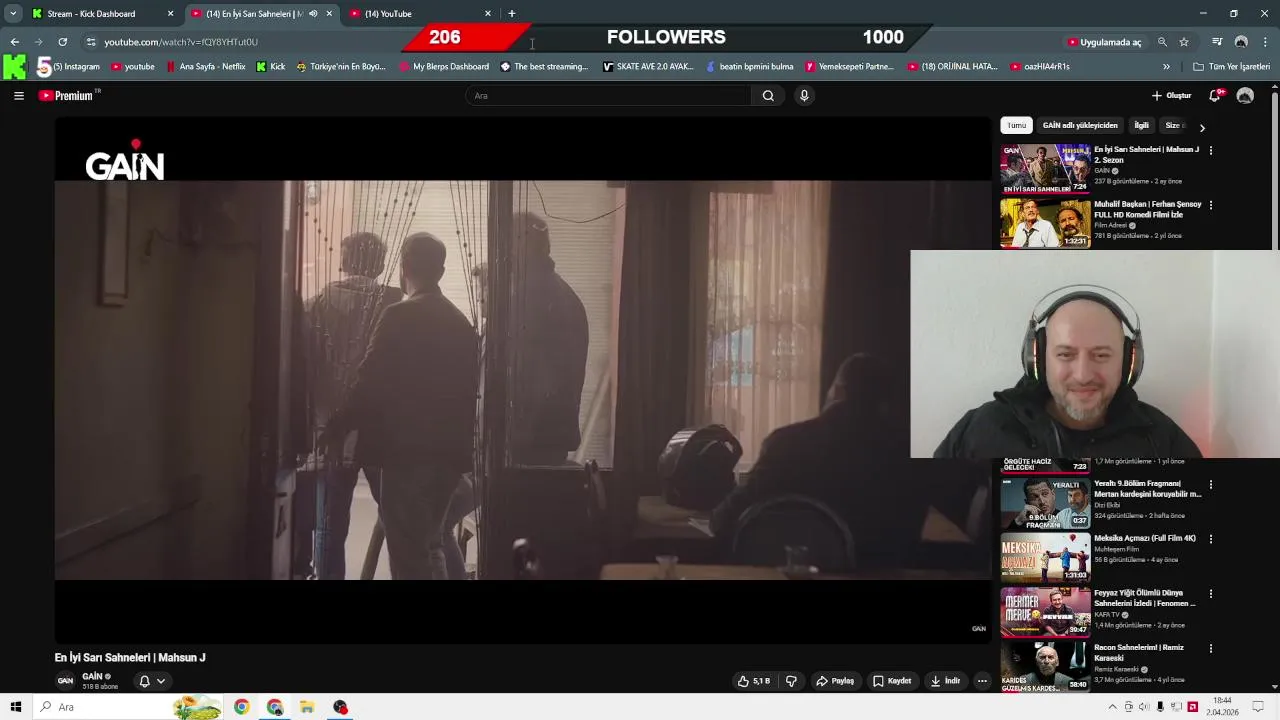The width and height of the screenshot is (1280, 720).
Task: Open options for Muhalif Başkan video
Action: click(1211, 205)
